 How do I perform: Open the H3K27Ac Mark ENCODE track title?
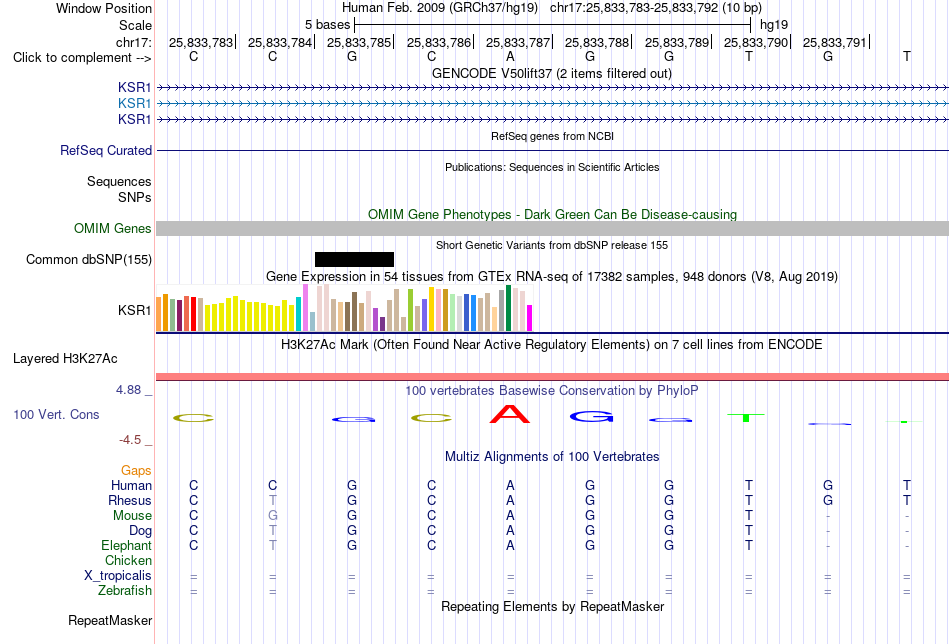point(552,345)
